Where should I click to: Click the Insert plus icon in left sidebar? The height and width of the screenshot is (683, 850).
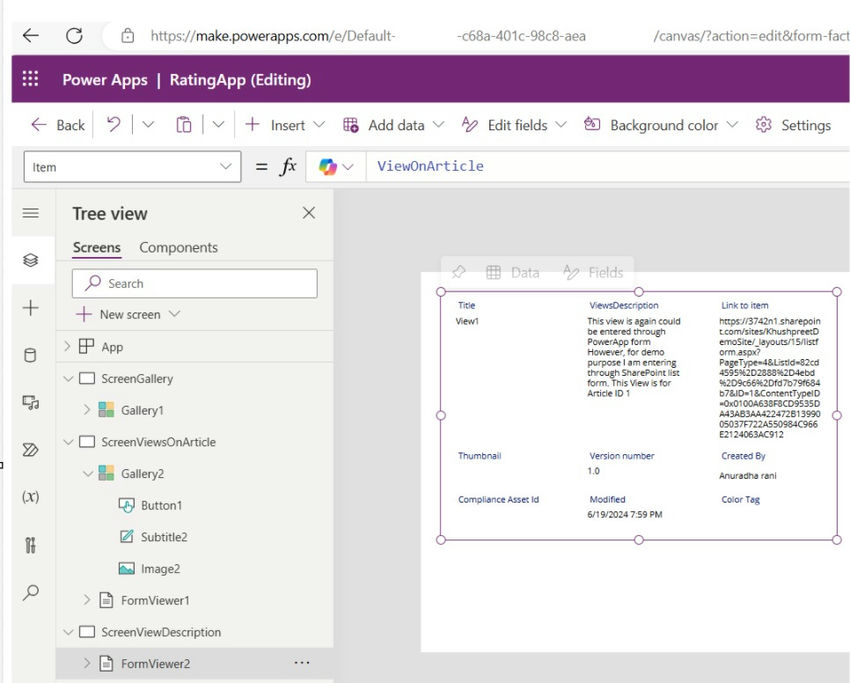pyautogui.click(x=30, y=308)
